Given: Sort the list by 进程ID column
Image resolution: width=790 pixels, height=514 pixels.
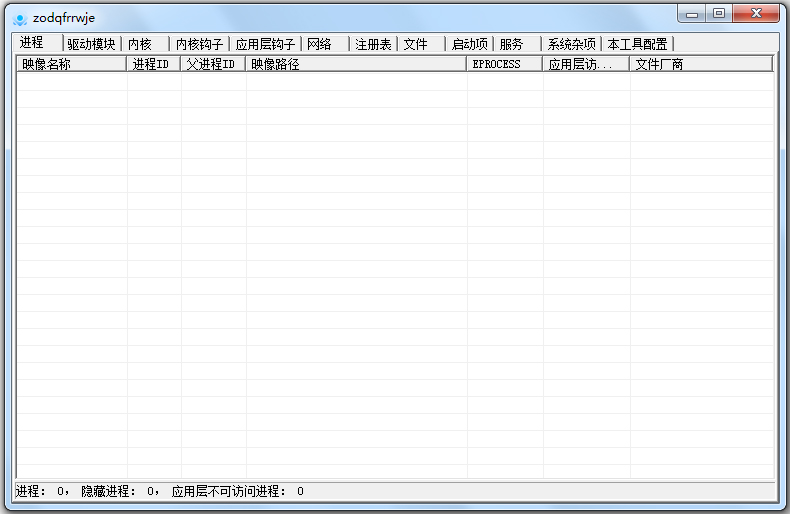Looking at the screenshot, I should (154, 64).
